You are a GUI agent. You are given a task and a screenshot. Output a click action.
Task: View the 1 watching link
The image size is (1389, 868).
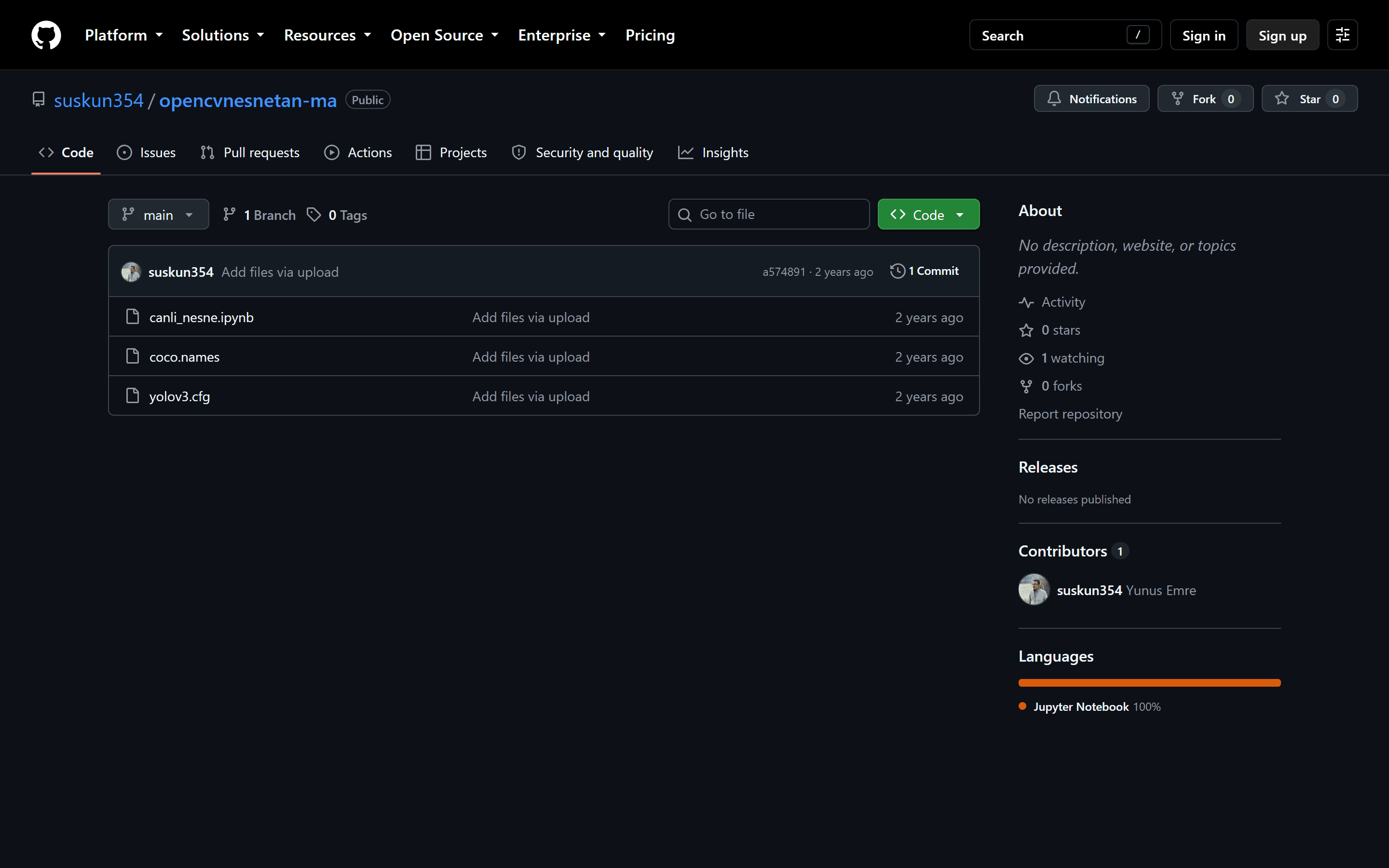(x=1062, y=358)
